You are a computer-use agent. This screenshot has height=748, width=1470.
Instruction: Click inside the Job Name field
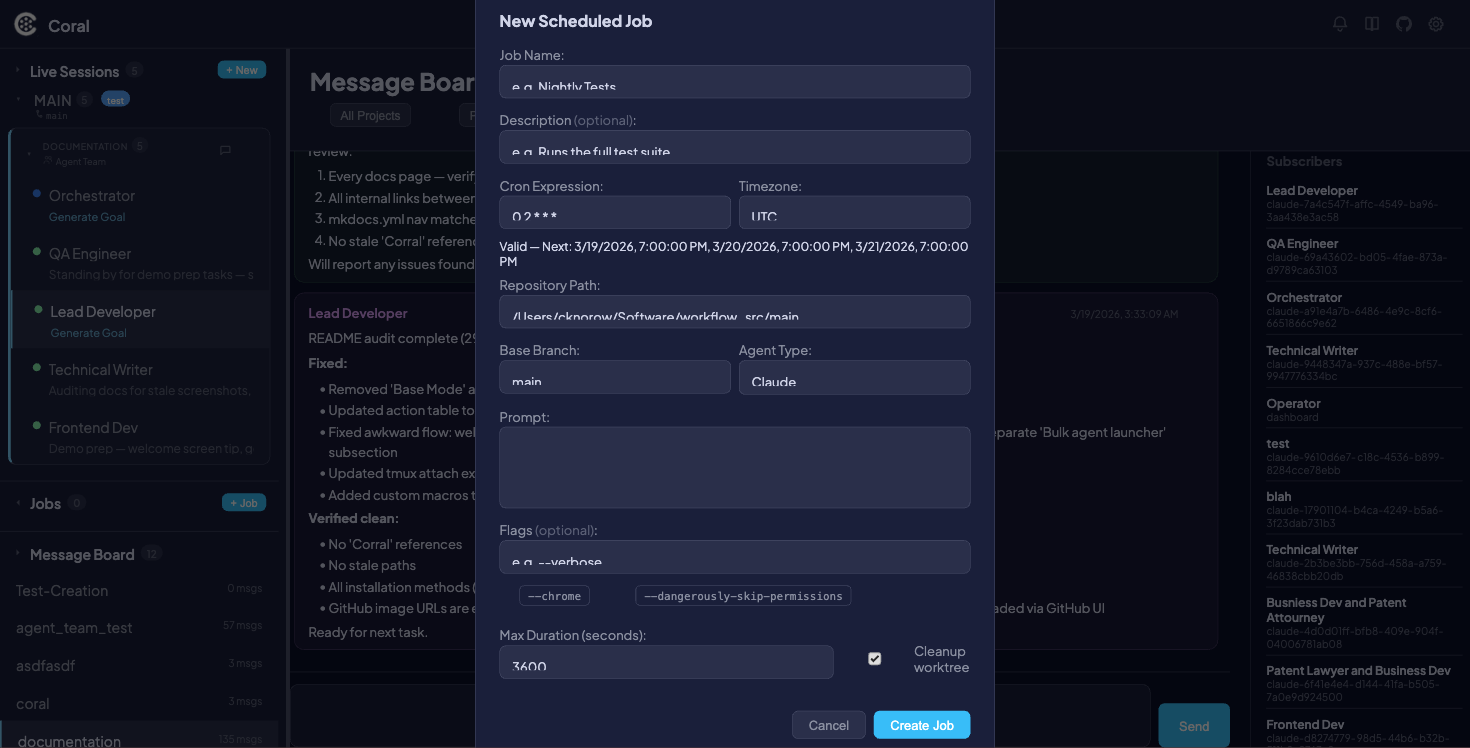tap(735, 82)
